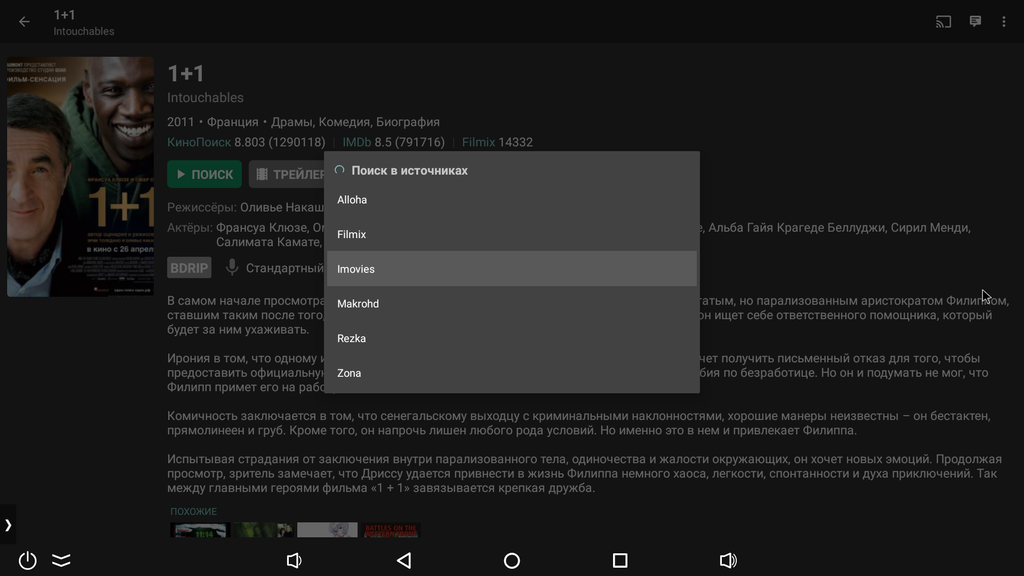
Task: Open the IMDb rating link
Action: pos(357,142)
